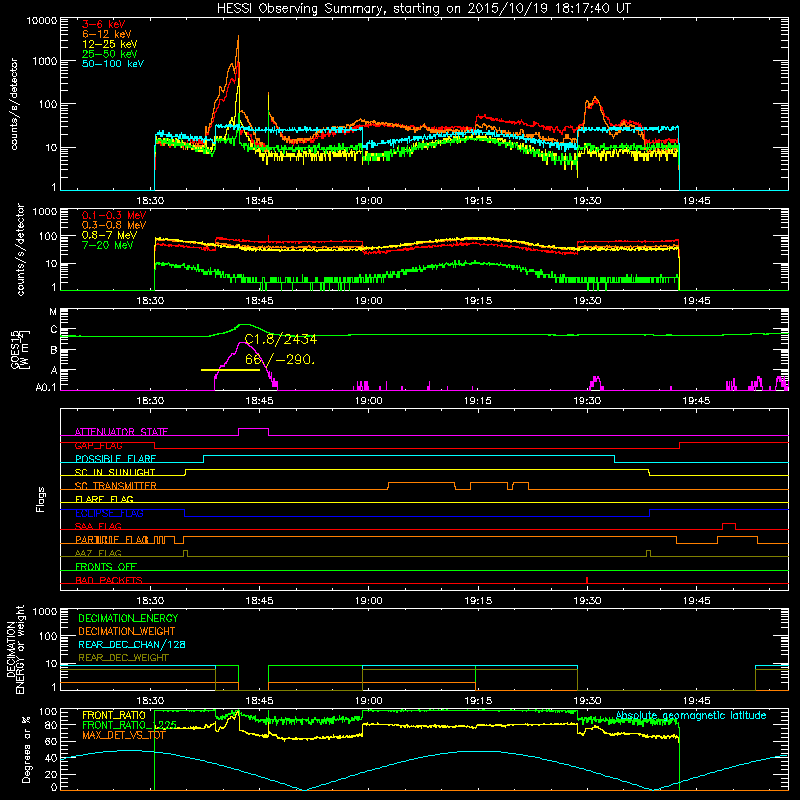
Task: Click the DECIMATION ENERGY or weight axis label
Action: pyautogui.click(x=15, y=650)
